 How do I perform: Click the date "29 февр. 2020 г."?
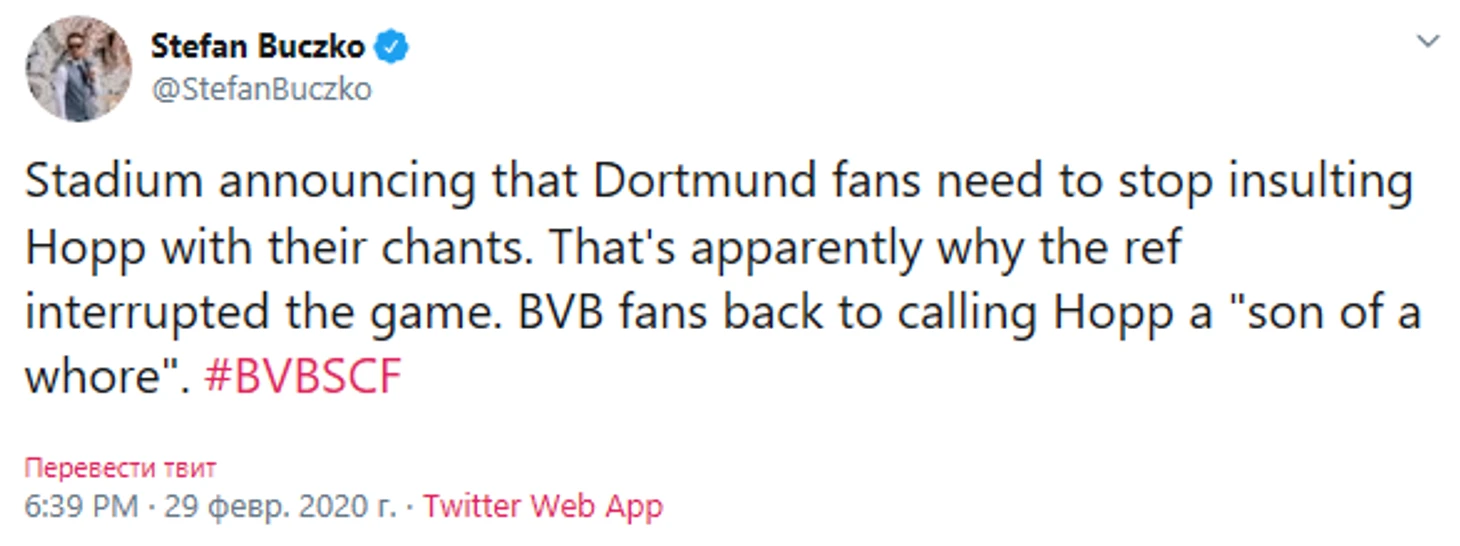(x=275, y=506)
